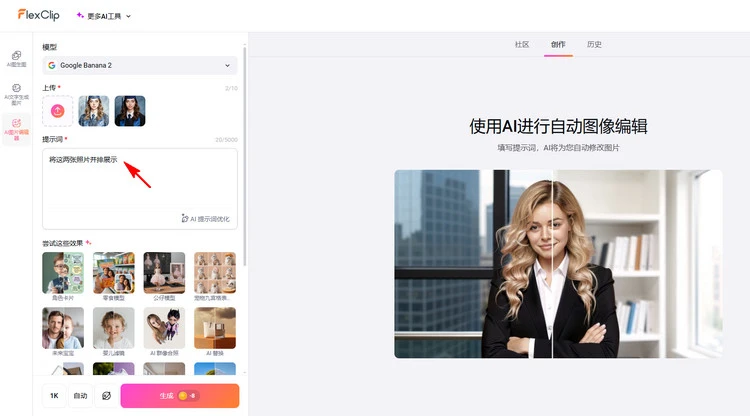Choose the 未来宝宝 effect preset
Image resolution: width=750 pixels, height=416 pixels.
(63, 328)
